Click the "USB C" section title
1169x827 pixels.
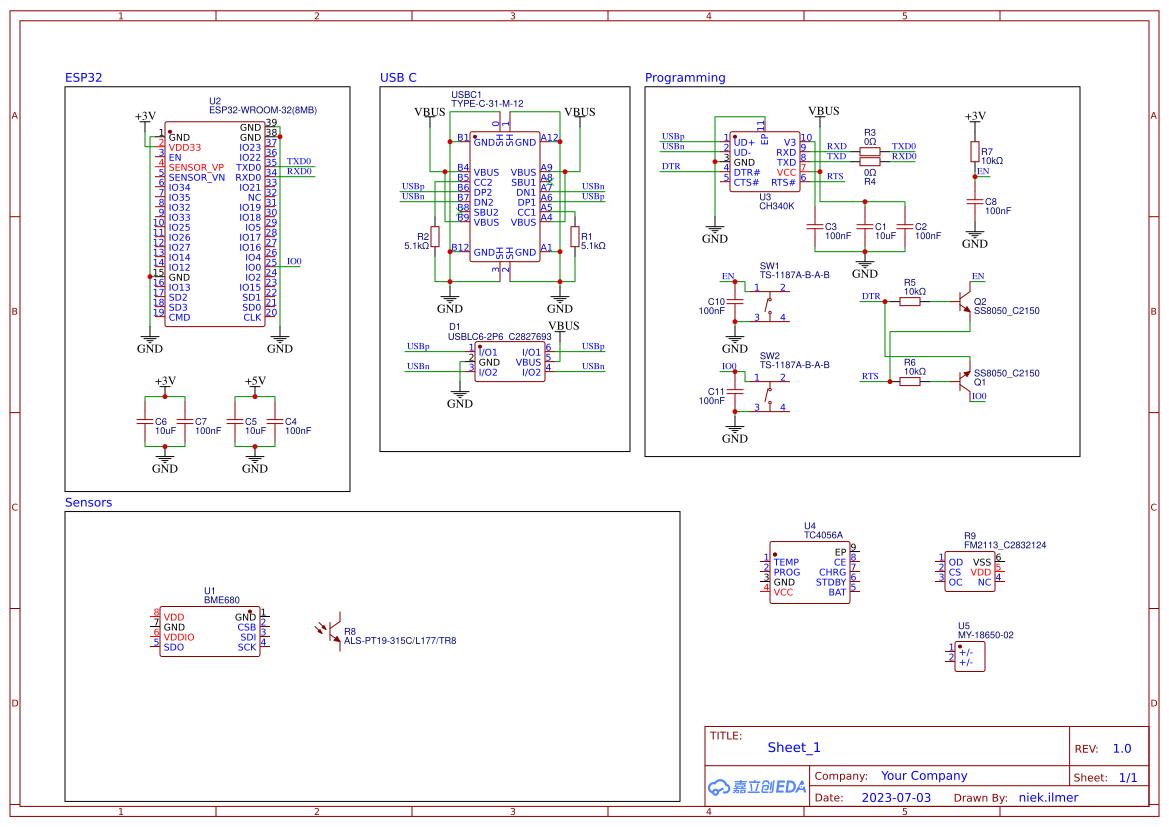tap(398, 78)
